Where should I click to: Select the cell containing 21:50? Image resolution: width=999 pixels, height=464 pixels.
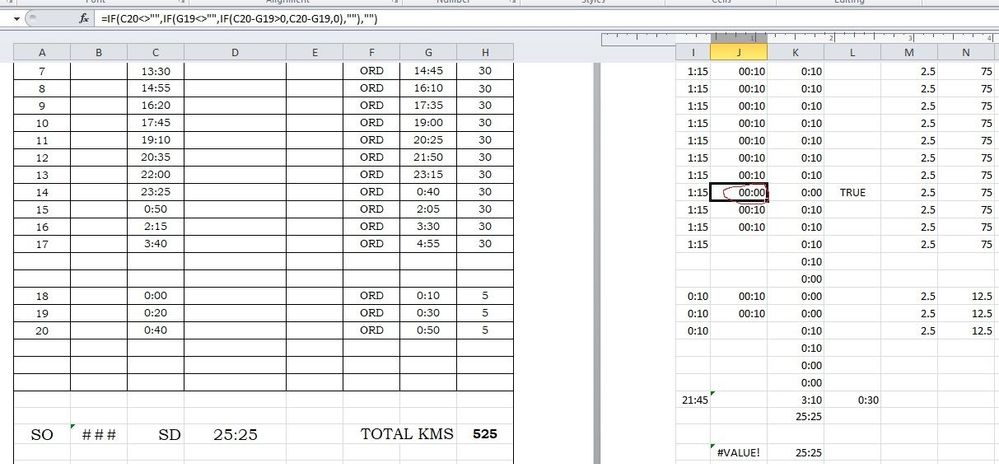[428, 157]
